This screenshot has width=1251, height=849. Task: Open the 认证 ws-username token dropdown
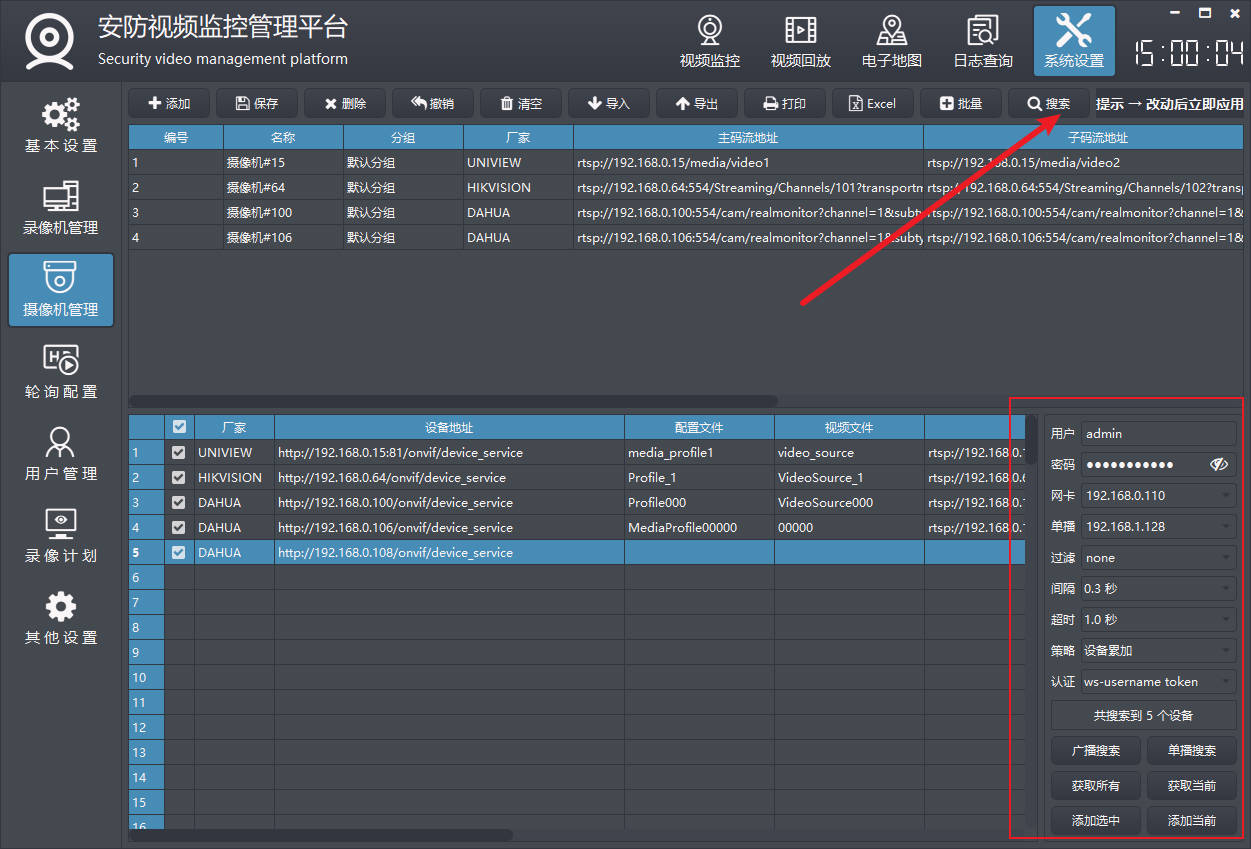pos(1158,682)
